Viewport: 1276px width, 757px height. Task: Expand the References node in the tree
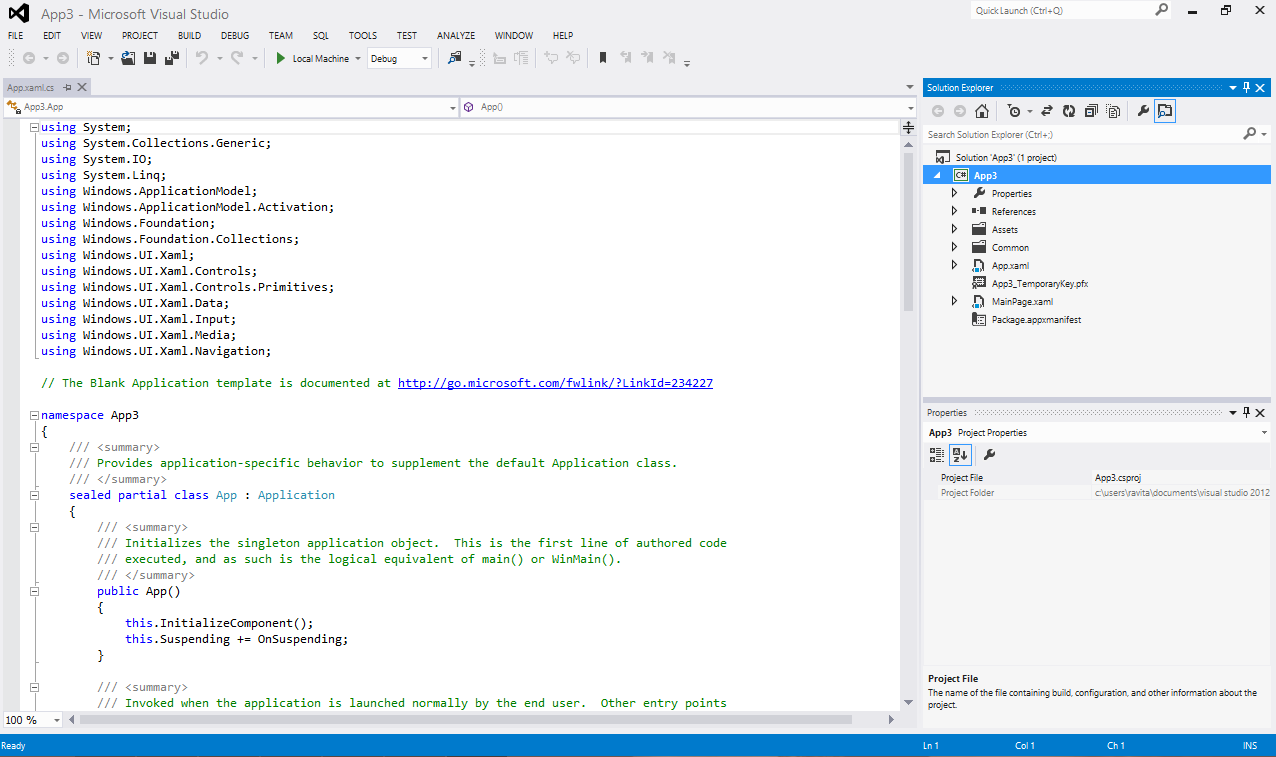pos(954,211)
